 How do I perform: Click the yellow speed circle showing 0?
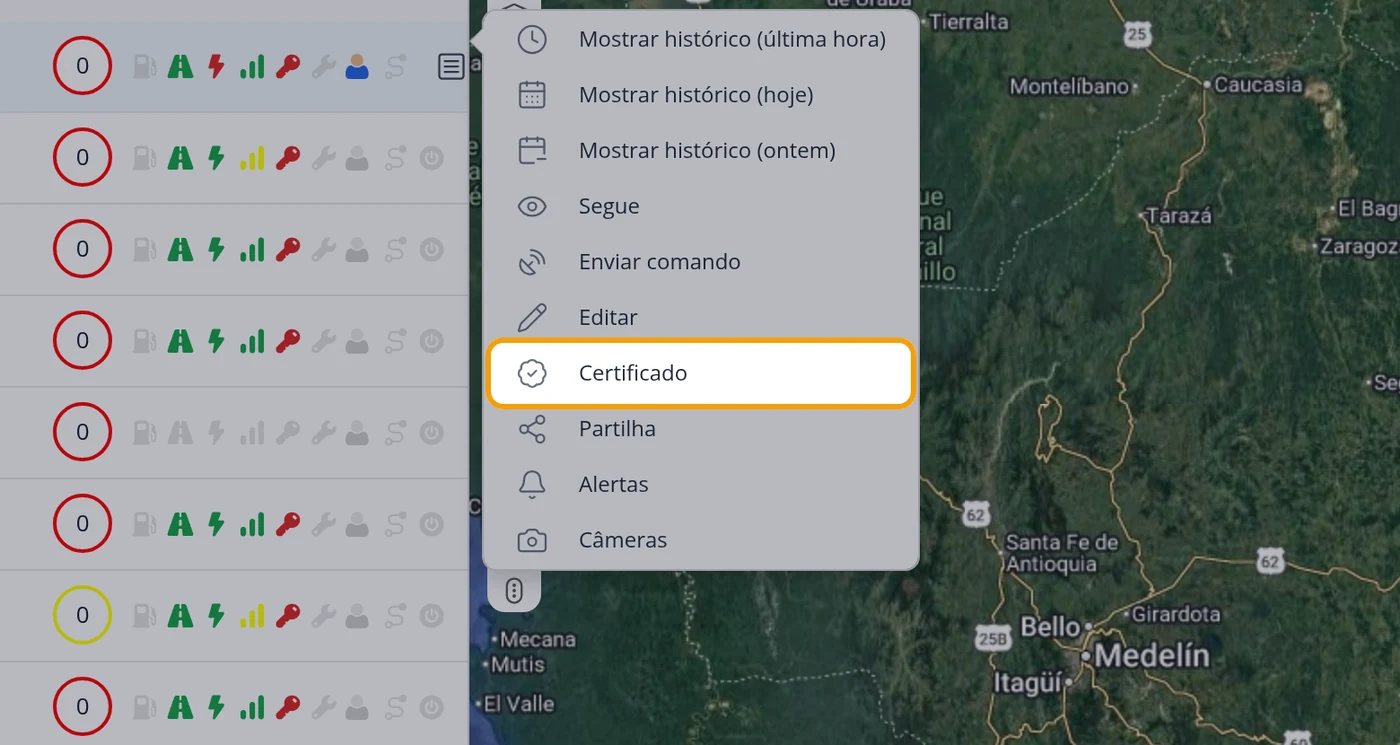click(x=82, y=615)
